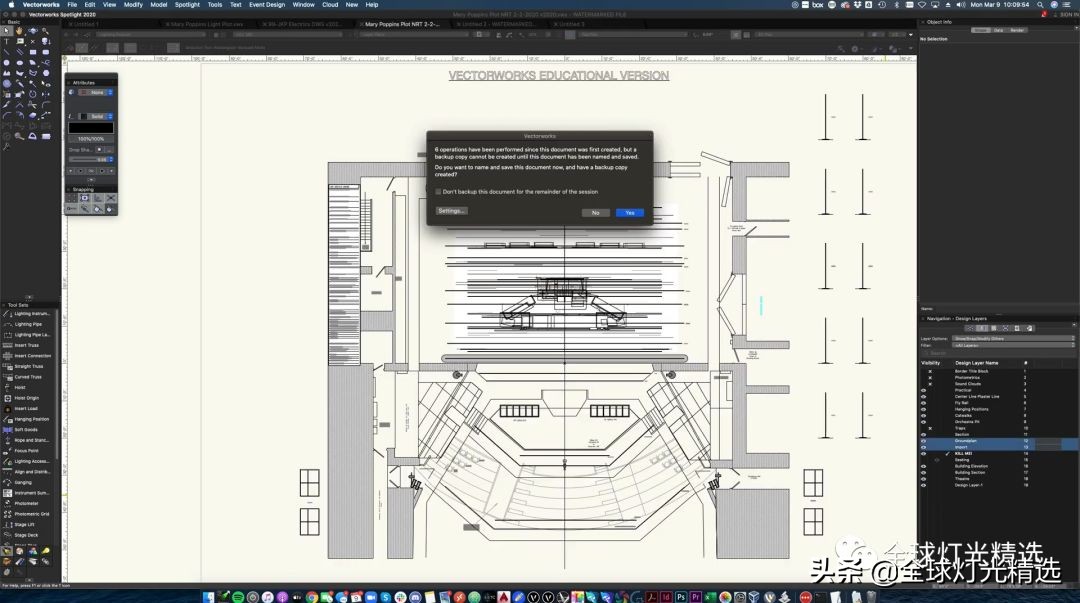Select the Pan hand tool
Viewport: 1080px width, 603px height.
click(x=20, y=31)
